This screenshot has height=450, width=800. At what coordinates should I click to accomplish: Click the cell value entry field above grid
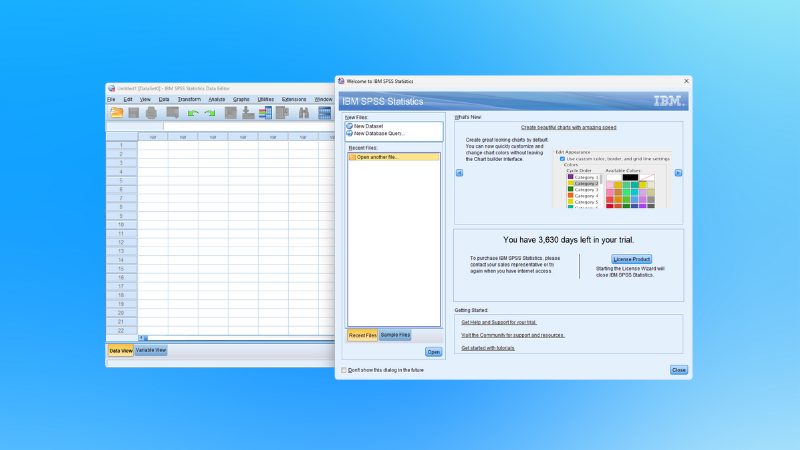point(249,126)
